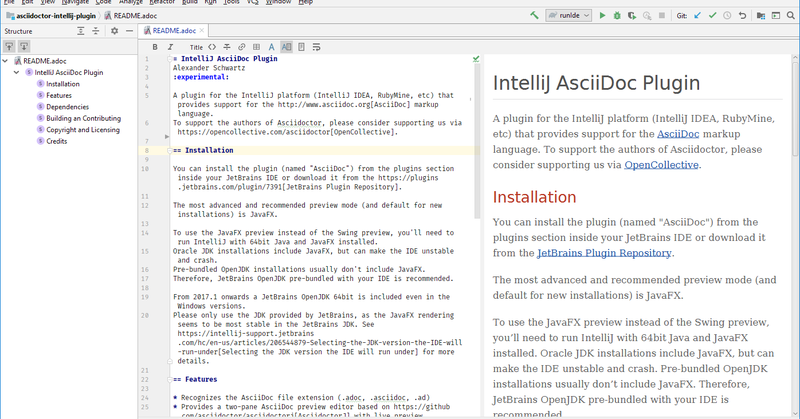Fold the Installation section in editor gutter

tap(169, 151)
